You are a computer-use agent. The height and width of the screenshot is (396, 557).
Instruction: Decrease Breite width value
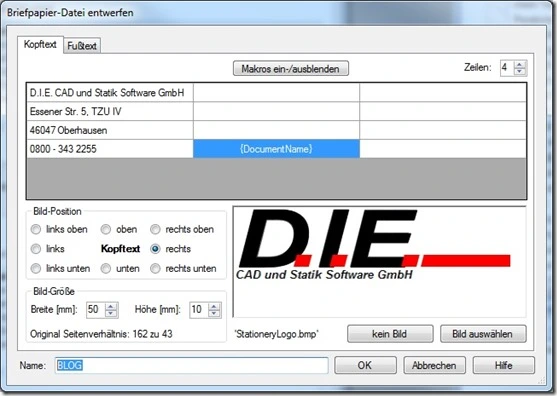[x=111, y=313]
